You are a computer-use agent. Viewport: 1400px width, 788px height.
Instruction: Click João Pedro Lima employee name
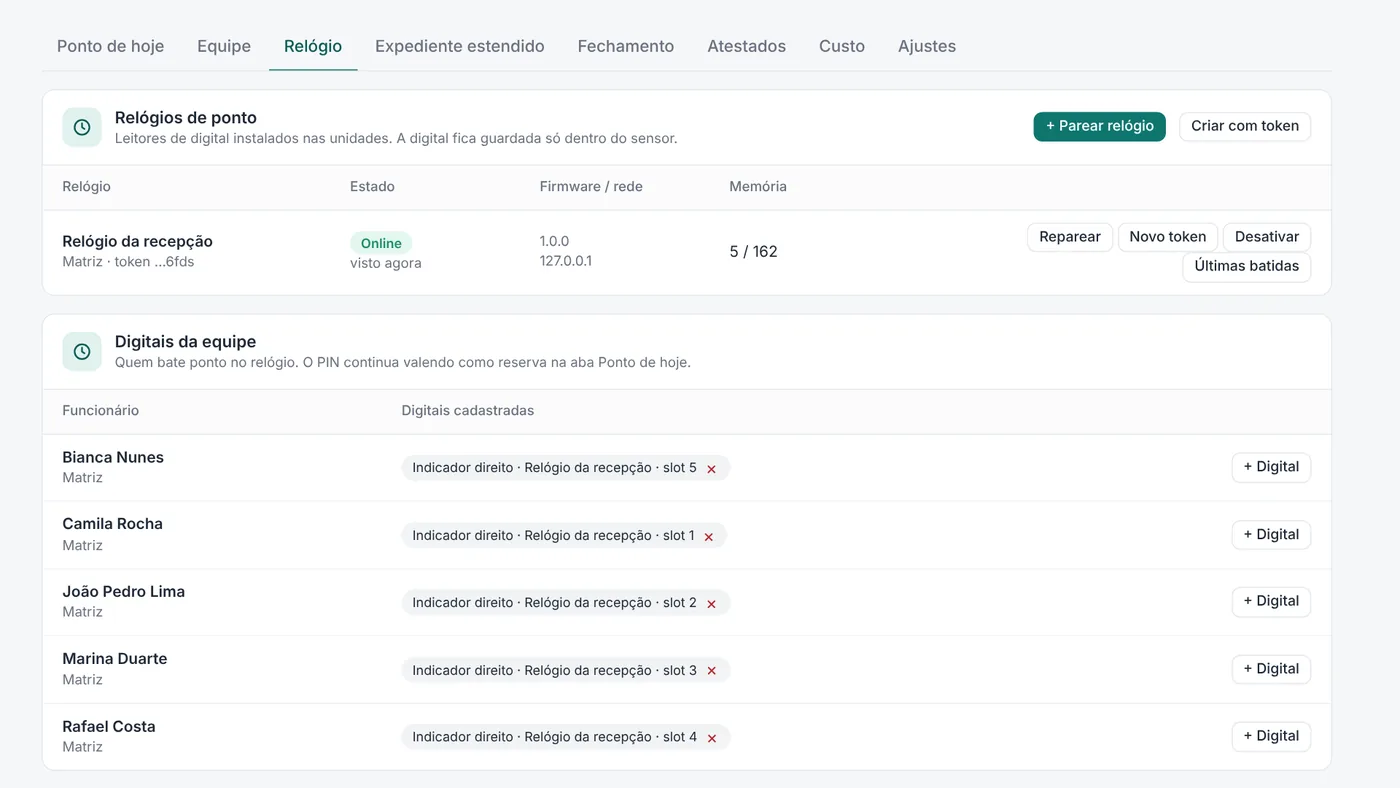coord(123,591)
